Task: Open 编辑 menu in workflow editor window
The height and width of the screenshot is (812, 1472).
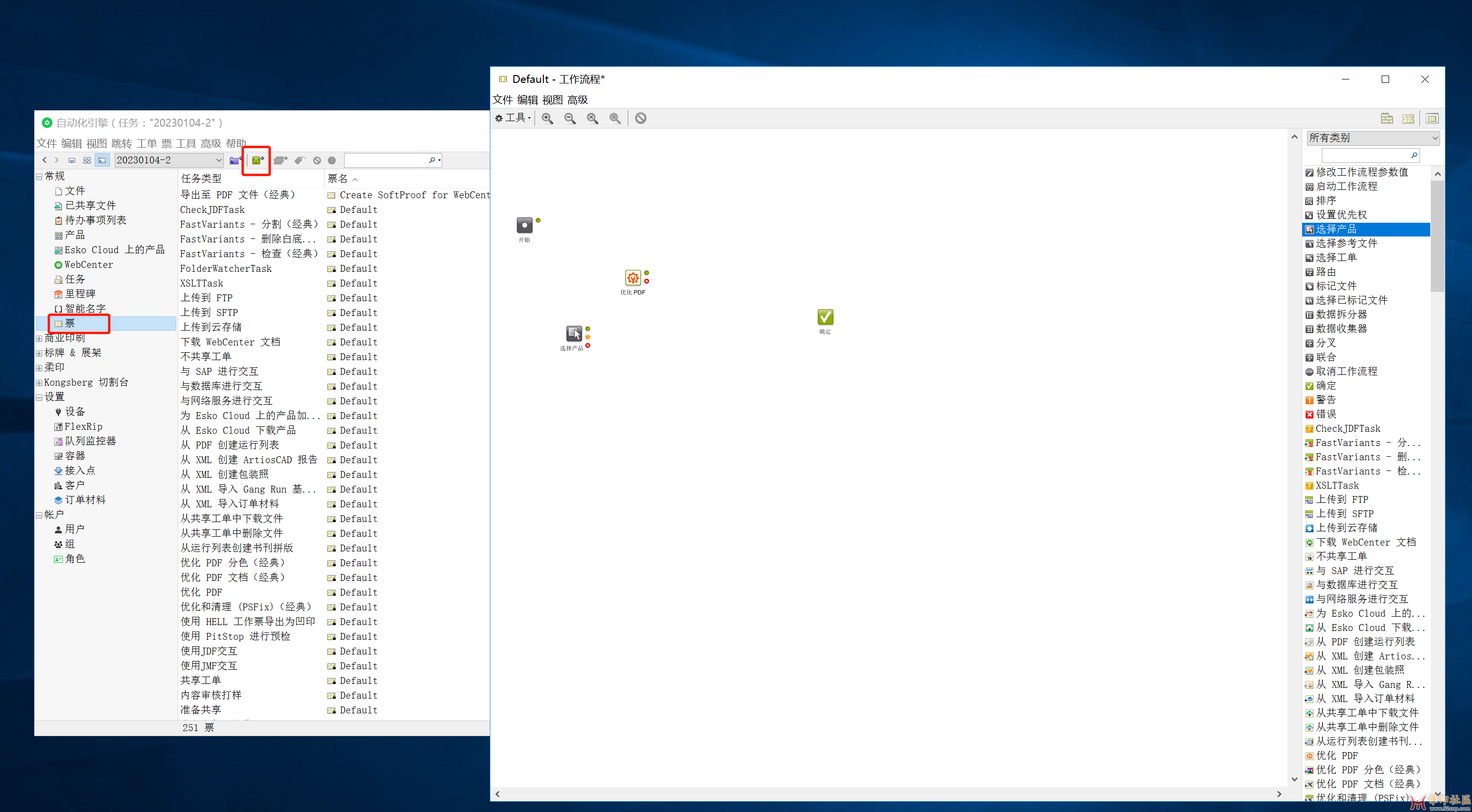Action: (528, 100)
